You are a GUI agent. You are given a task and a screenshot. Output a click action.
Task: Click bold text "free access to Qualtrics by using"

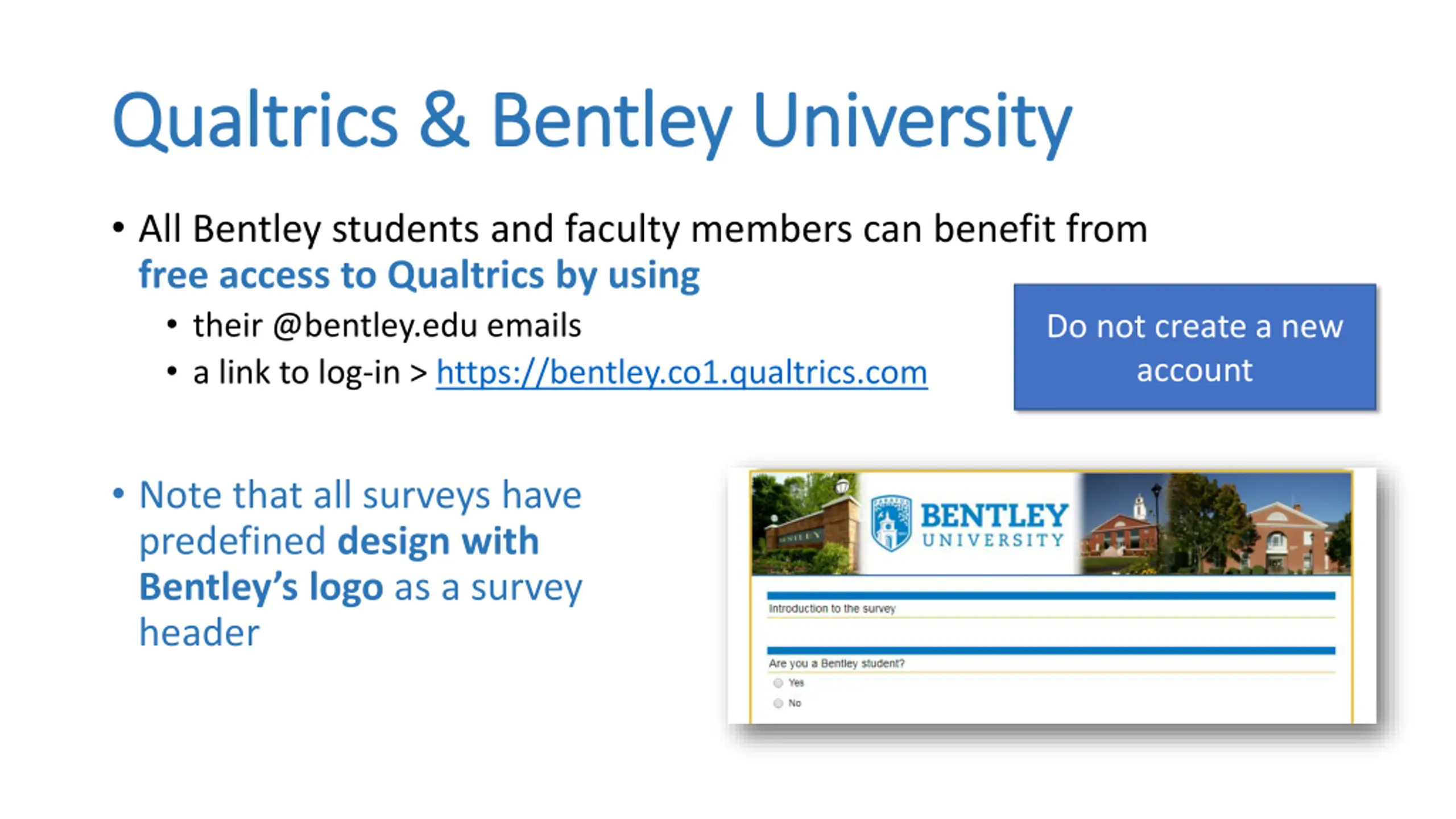(419, 275)
